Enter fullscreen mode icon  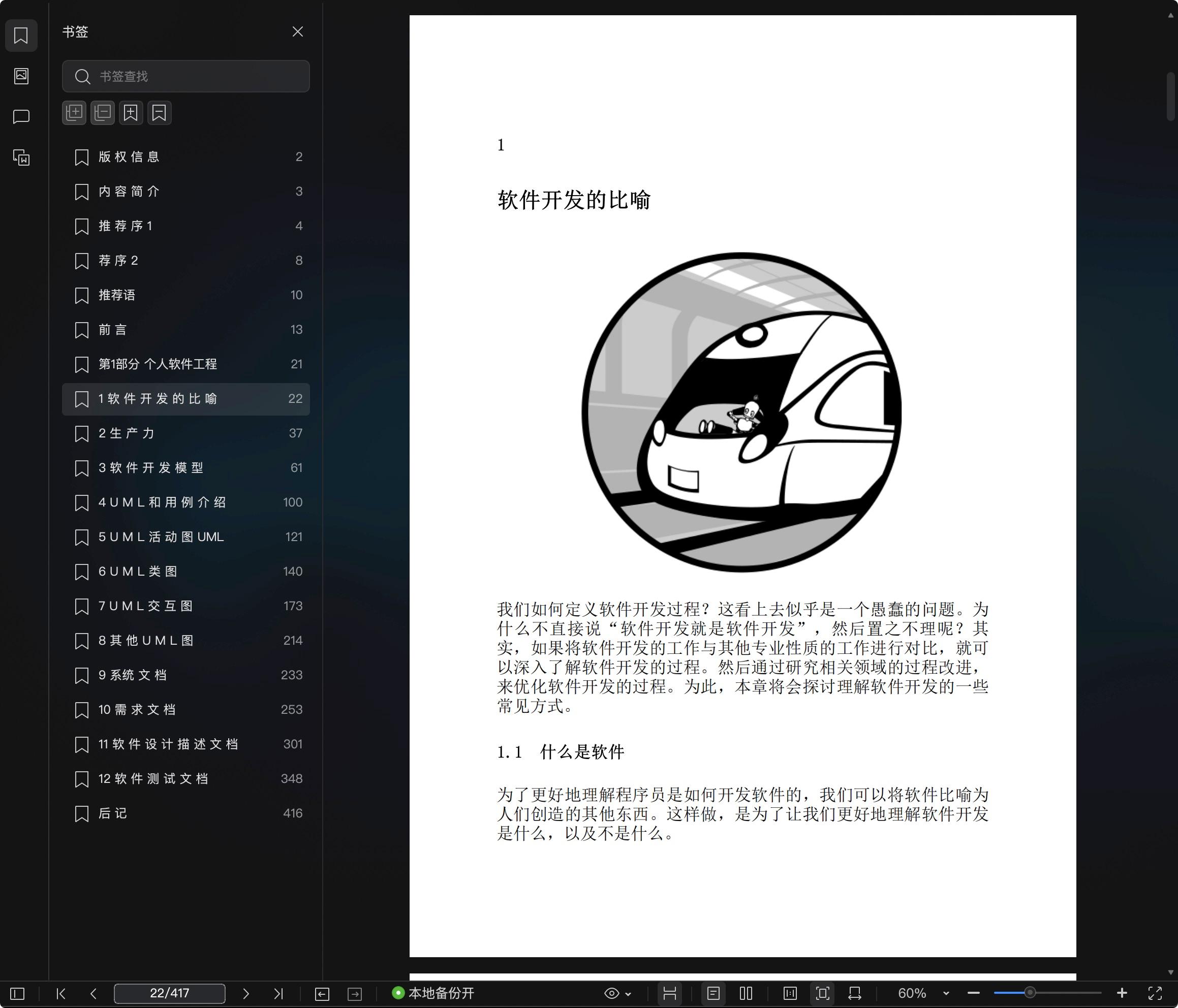pos(1155,993)
